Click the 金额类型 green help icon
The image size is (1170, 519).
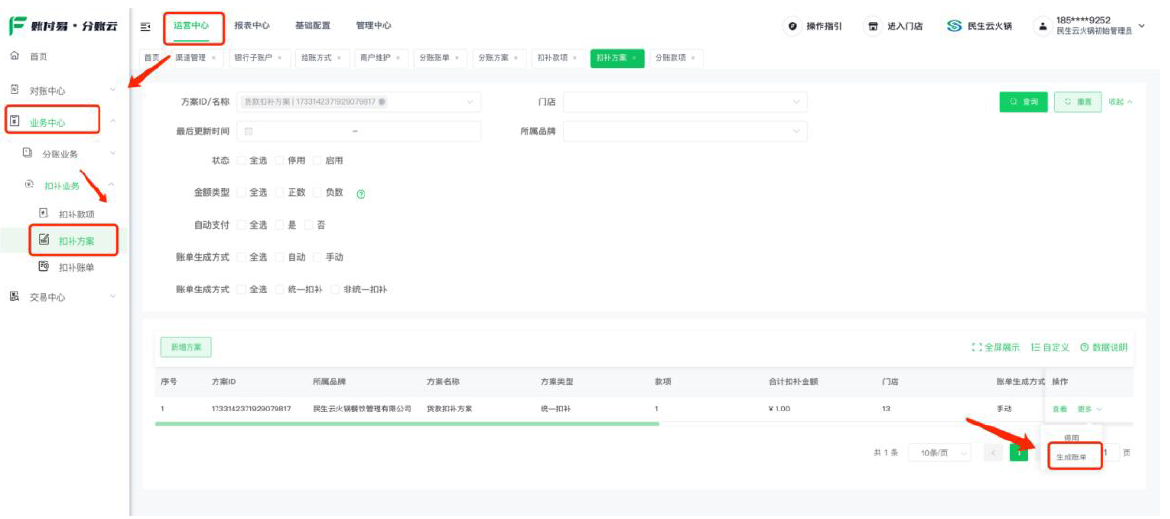(x=360, y=193)
